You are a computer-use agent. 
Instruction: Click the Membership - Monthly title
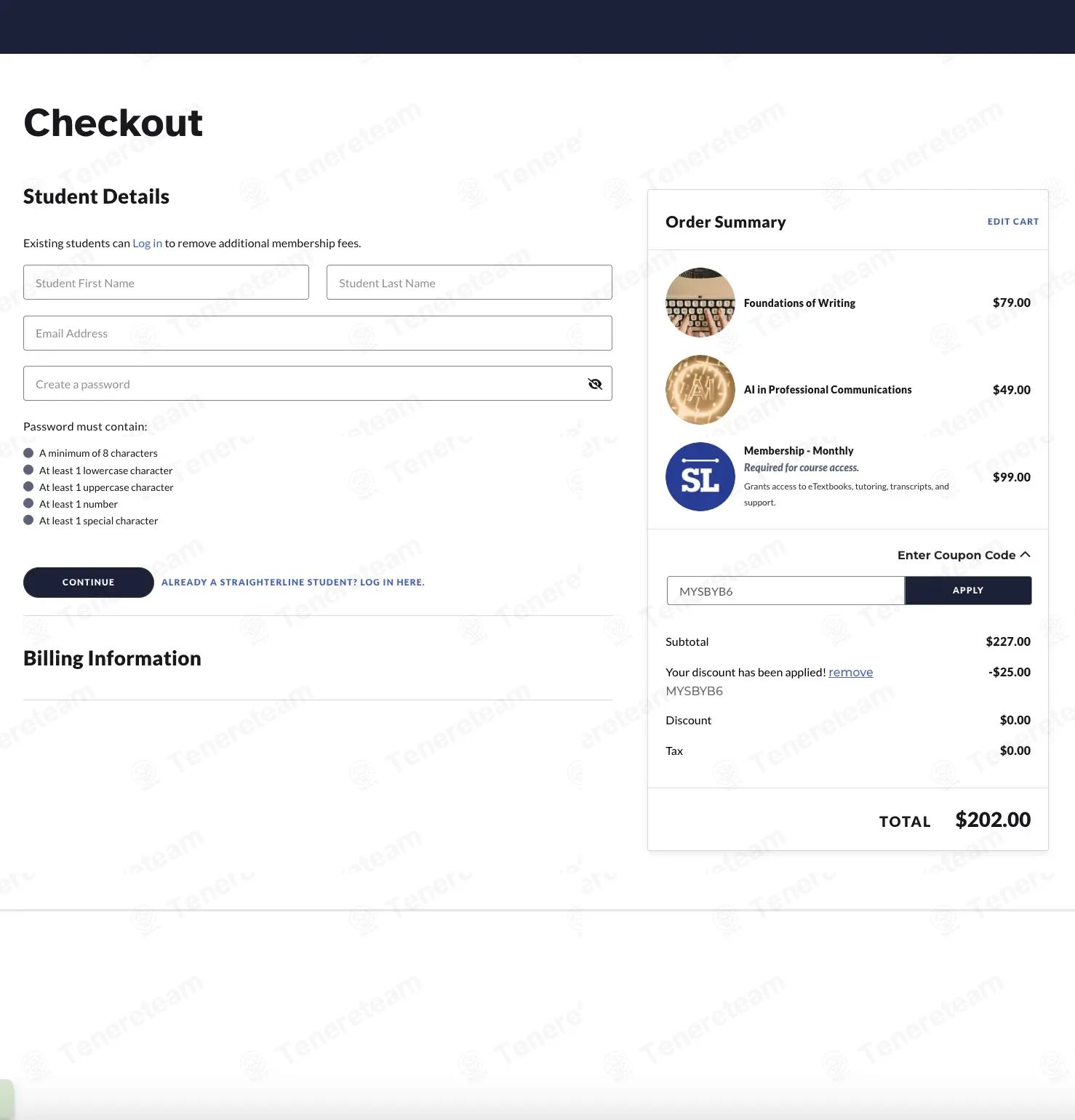coord(799,451)
